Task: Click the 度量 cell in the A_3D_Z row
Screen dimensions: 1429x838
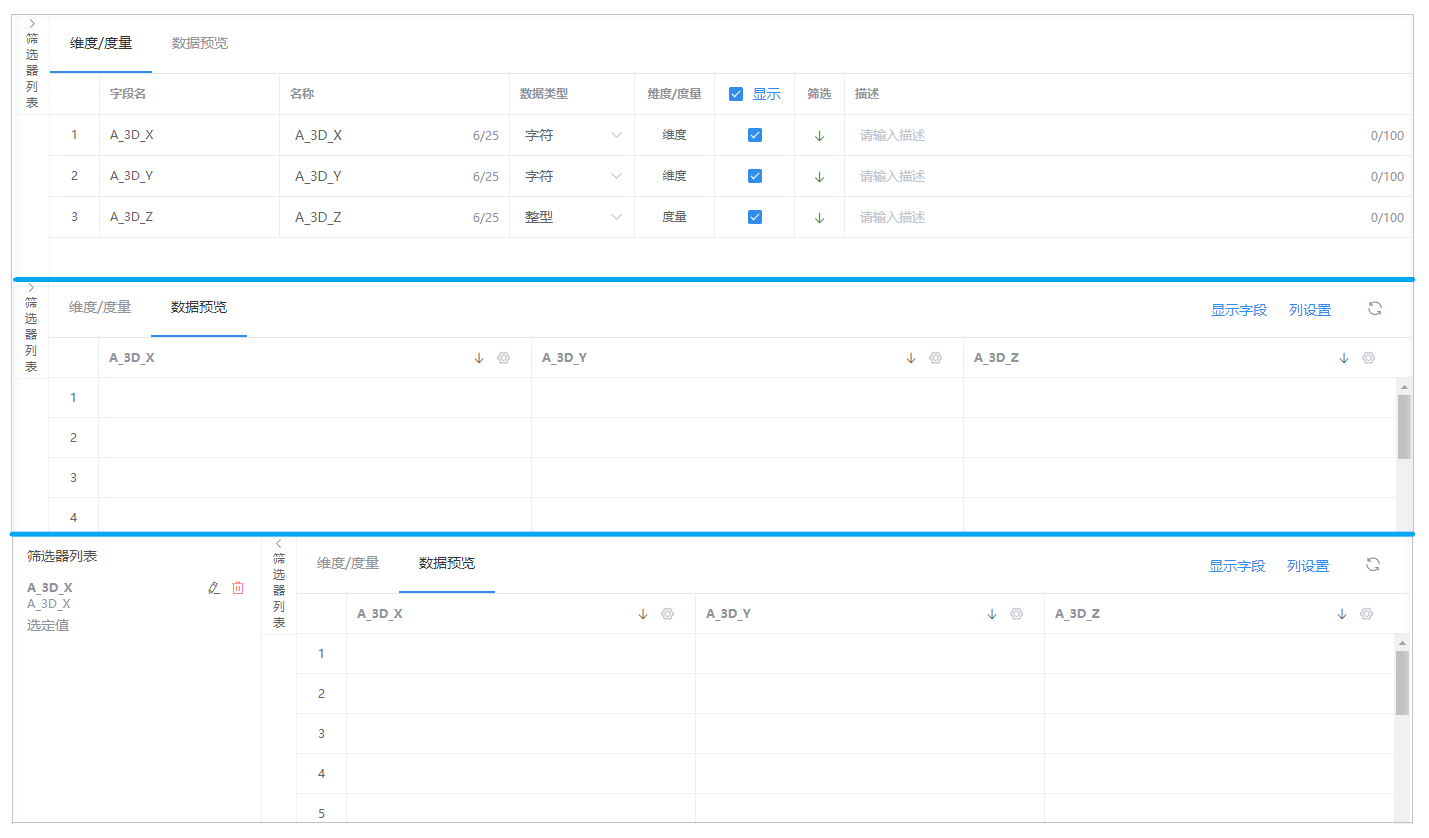Action: 674,217
